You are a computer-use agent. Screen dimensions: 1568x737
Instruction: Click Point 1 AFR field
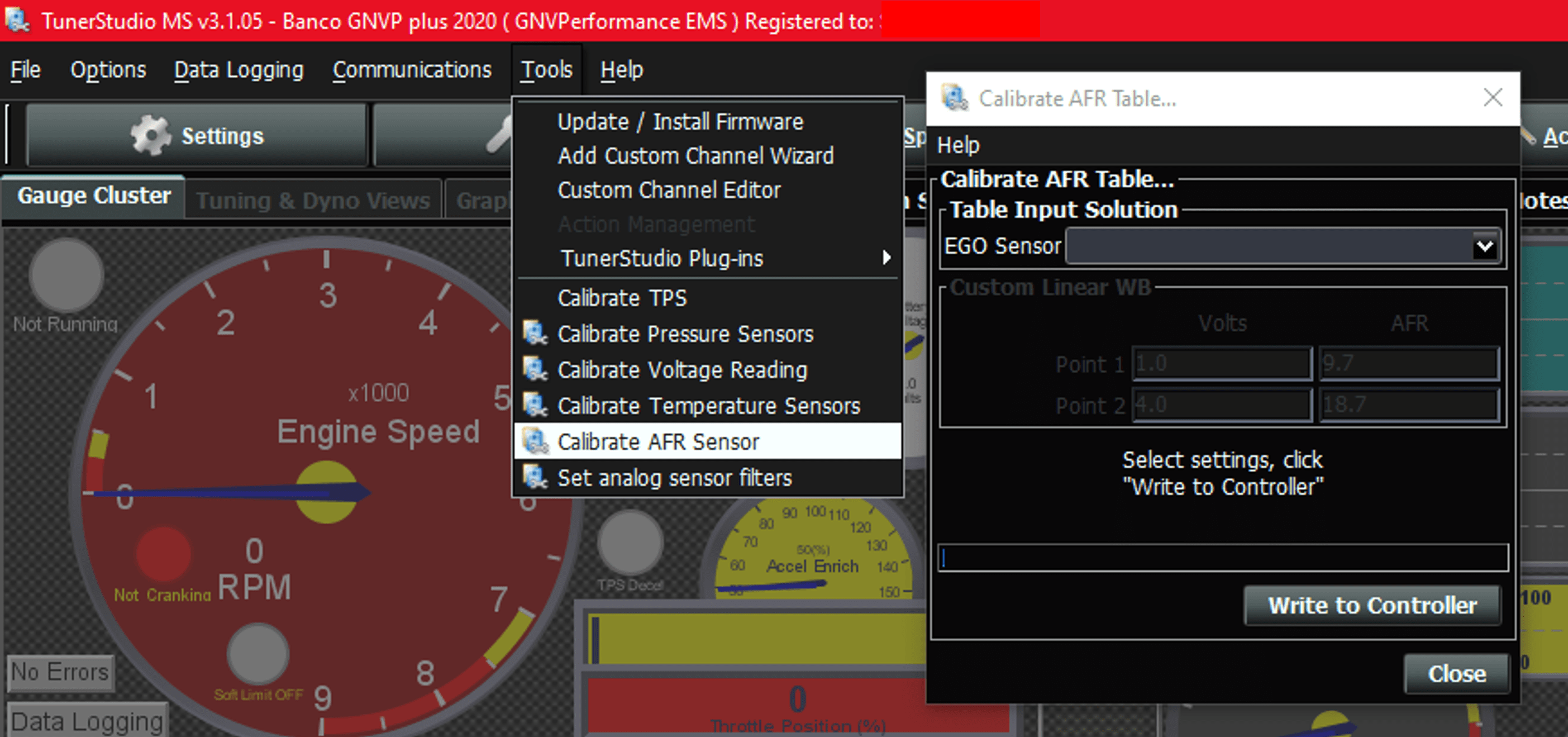coord(1409,364)
